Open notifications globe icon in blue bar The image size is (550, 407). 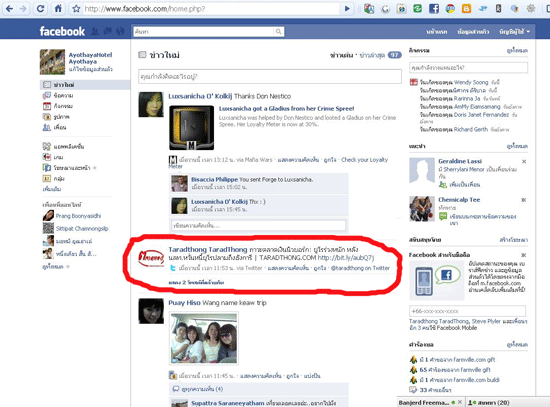coord(120,31)
